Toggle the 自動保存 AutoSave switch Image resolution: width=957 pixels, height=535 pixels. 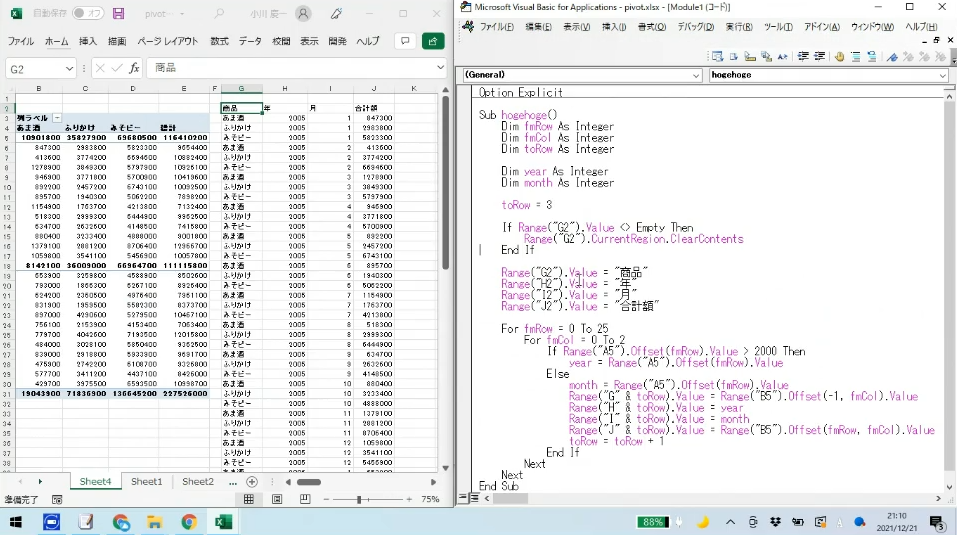[89, 14]
